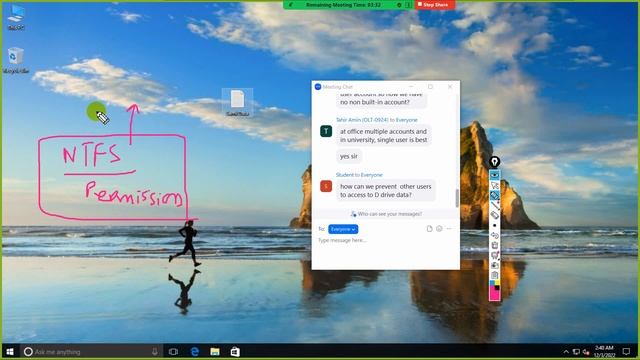This screenshot has height=360, width=640.
Task: Click the 'Student to Everyone' sender label
Action: click(x=359, y=175)
